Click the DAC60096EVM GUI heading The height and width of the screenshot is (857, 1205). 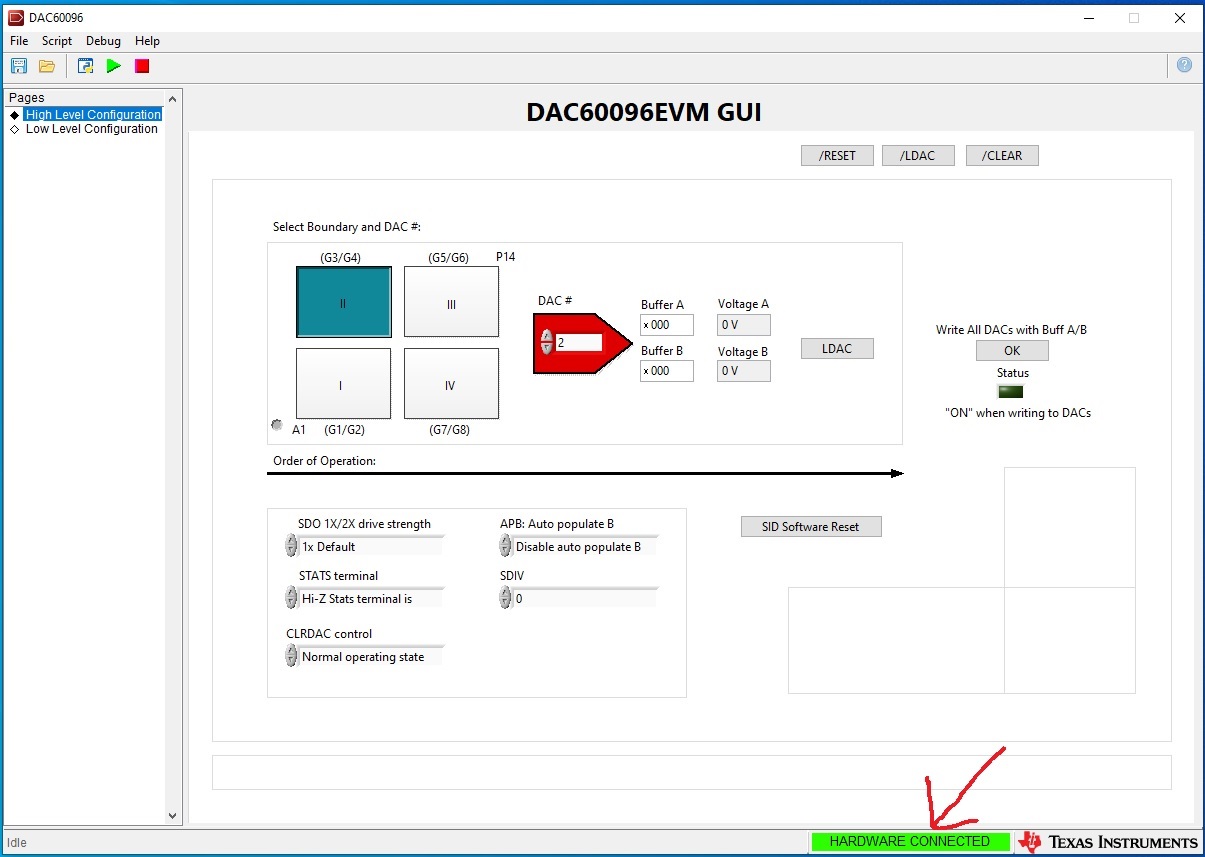(x=644, y=113)
